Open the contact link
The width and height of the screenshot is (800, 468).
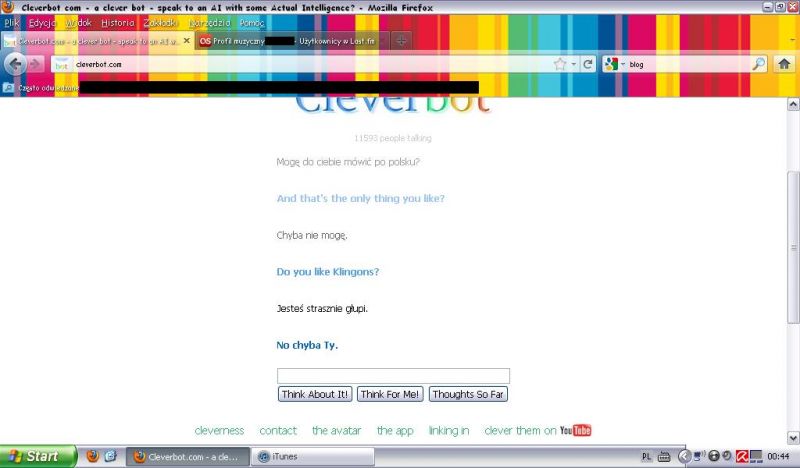coord(278,431)
